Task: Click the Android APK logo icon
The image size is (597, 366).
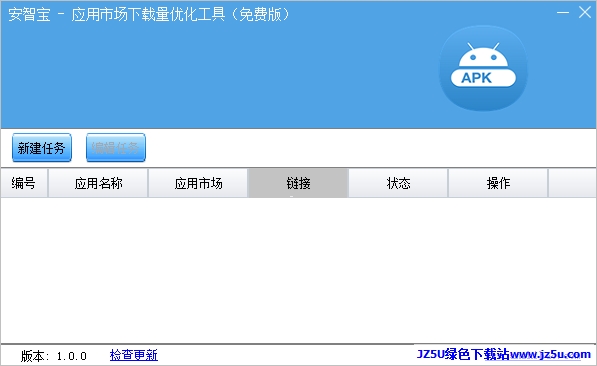Action: pyautogui.click(x=483, y=68)
